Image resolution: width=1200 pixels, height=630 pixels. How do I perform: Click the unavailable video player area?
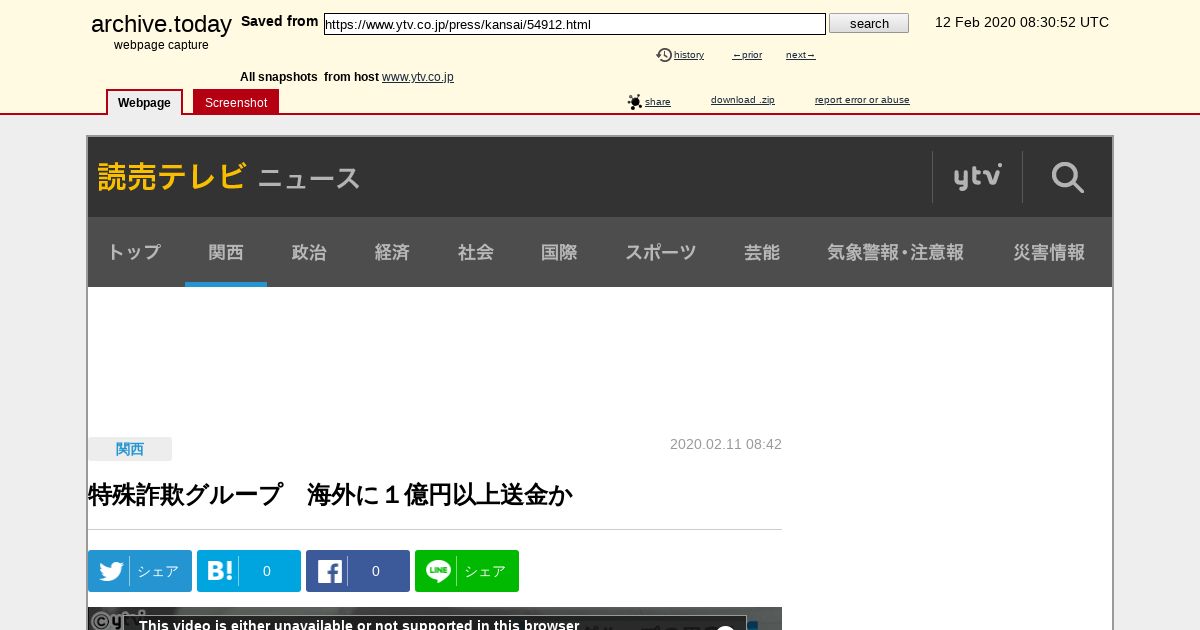point(435,619)
